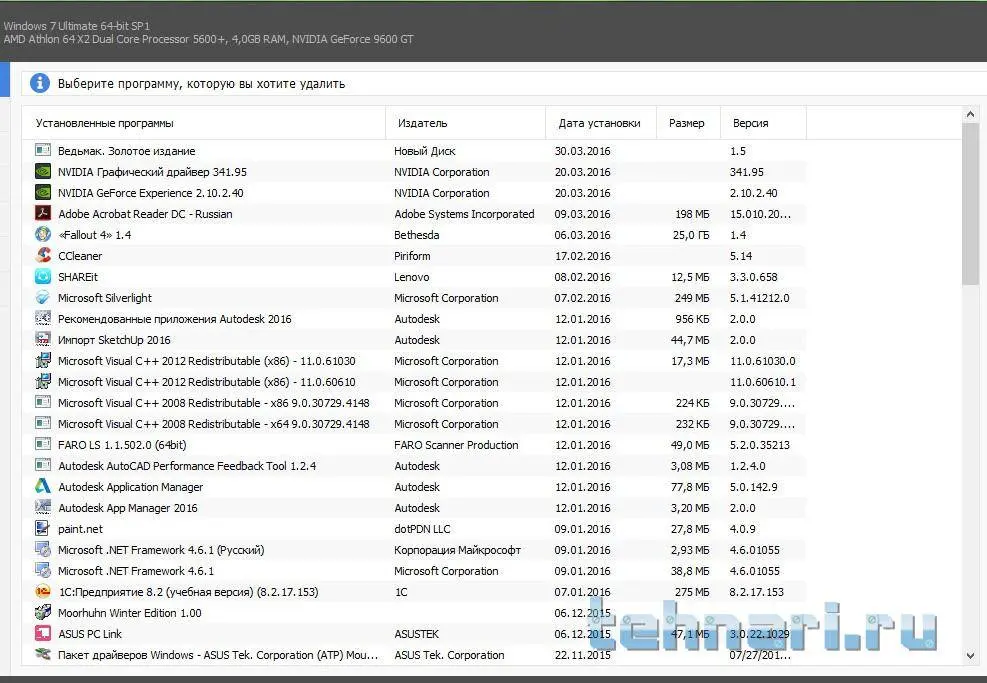Click the Visual C++ 2008 x86 icon

(43, 402)
